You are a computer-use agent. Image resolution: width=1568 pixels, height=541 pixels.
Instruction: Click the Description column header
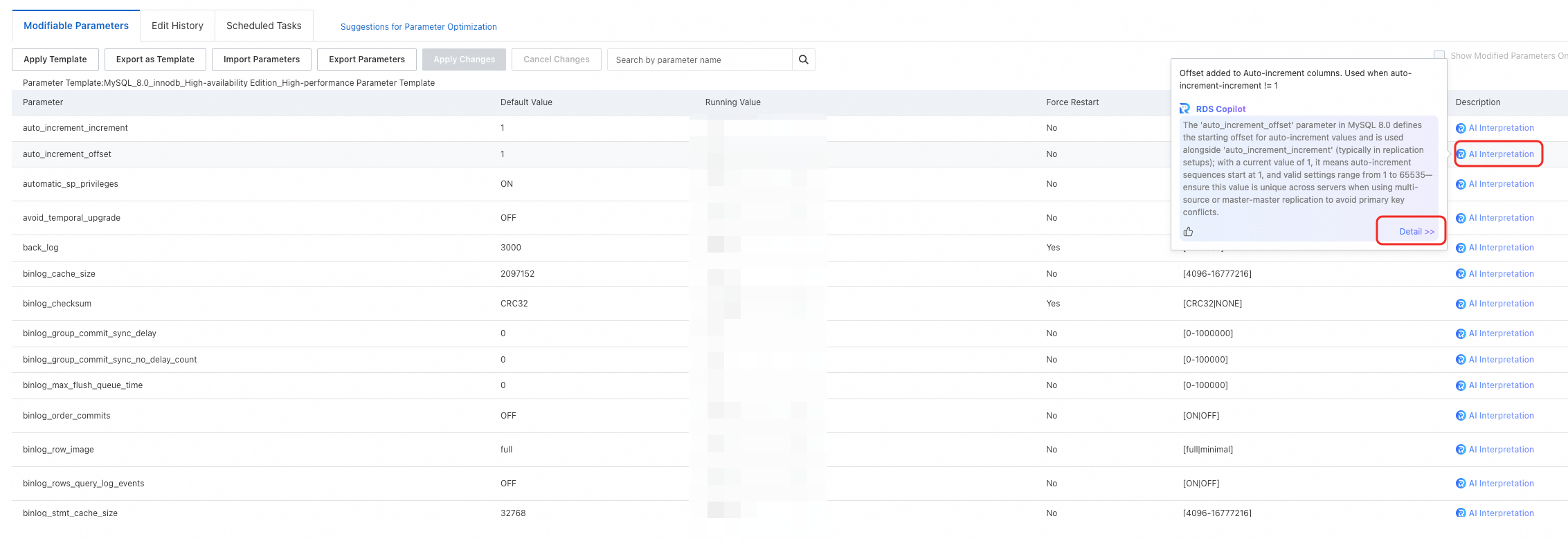pyautogui.click(x=1478, y=102)
